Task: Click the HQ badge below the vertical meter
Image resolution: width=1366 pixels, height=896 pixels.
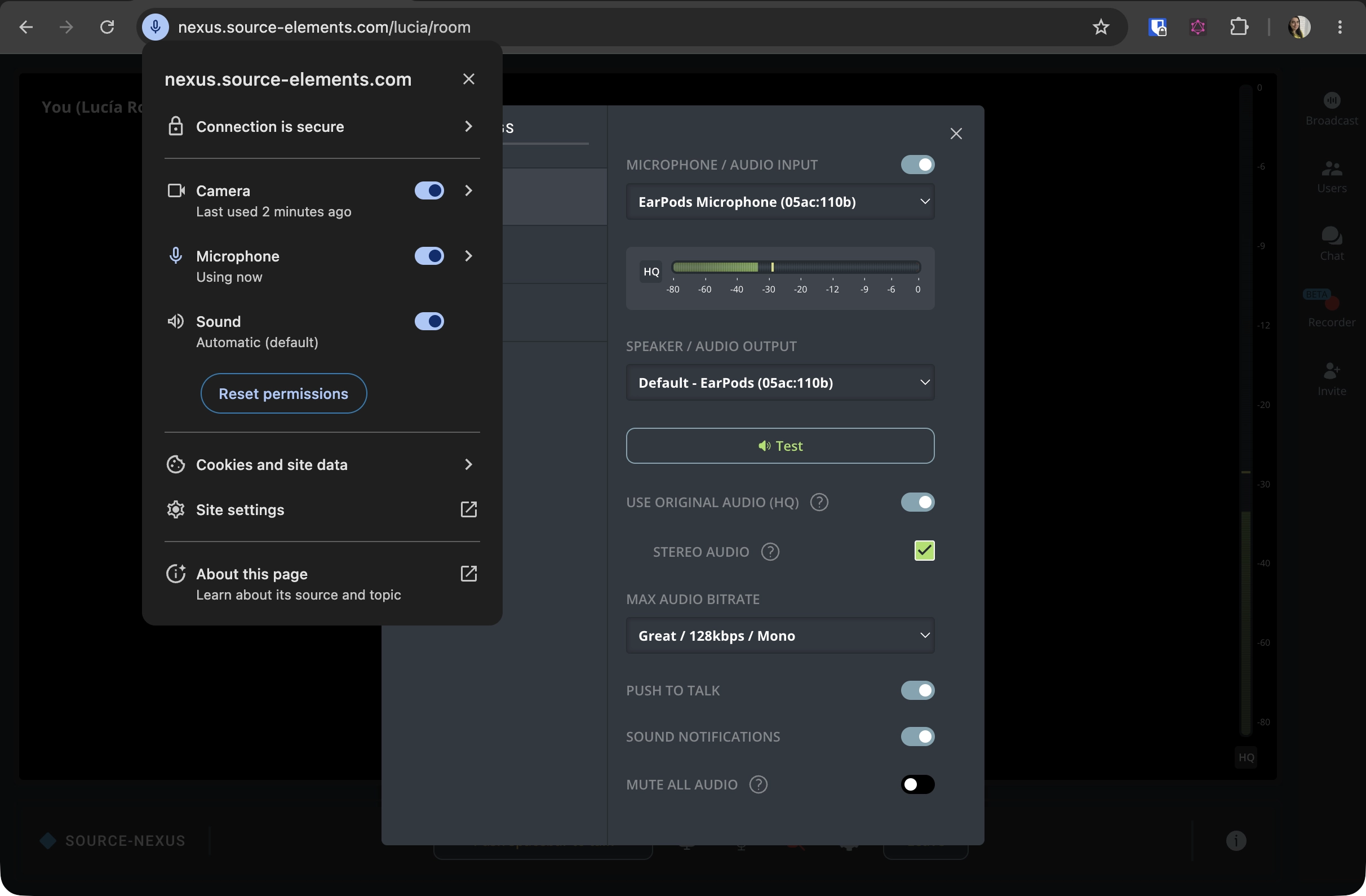Action: pos(1245,757)
